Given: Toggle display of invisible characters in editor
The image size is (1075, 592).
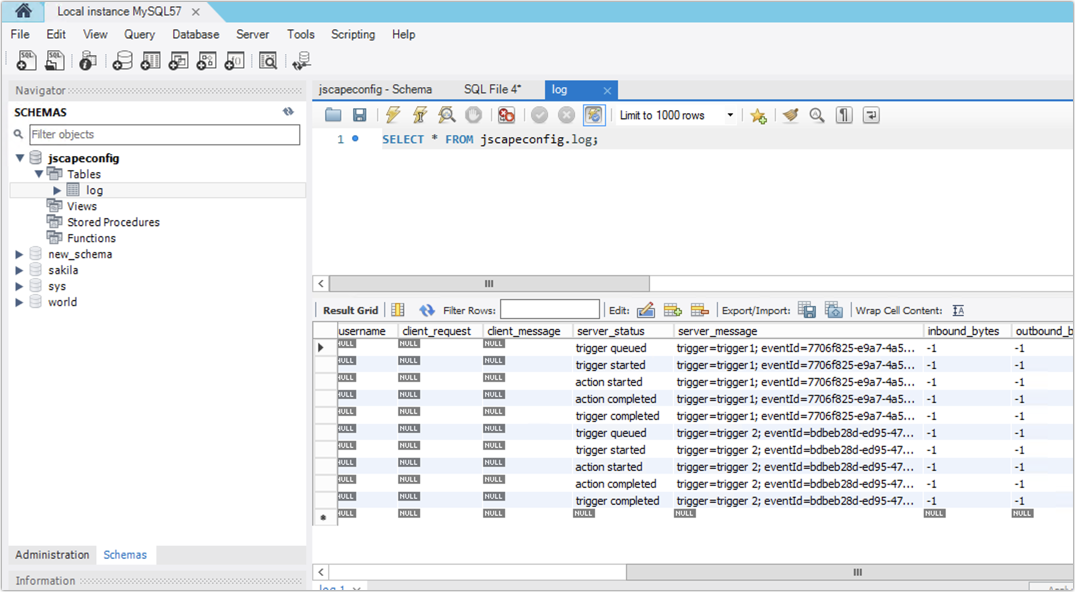Looking at the screenshot, I should coord(843,114).
